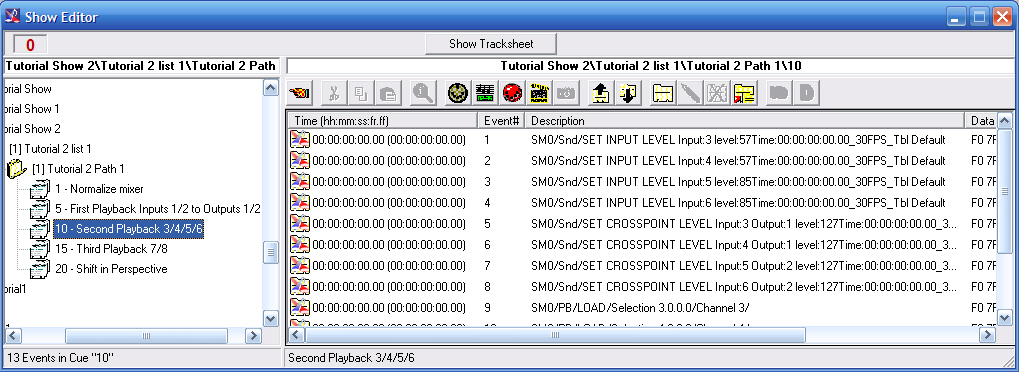The image size is (1019, 372).
Task: Click the event list scroll-down arrow
Action: [x=1004, y=318]
